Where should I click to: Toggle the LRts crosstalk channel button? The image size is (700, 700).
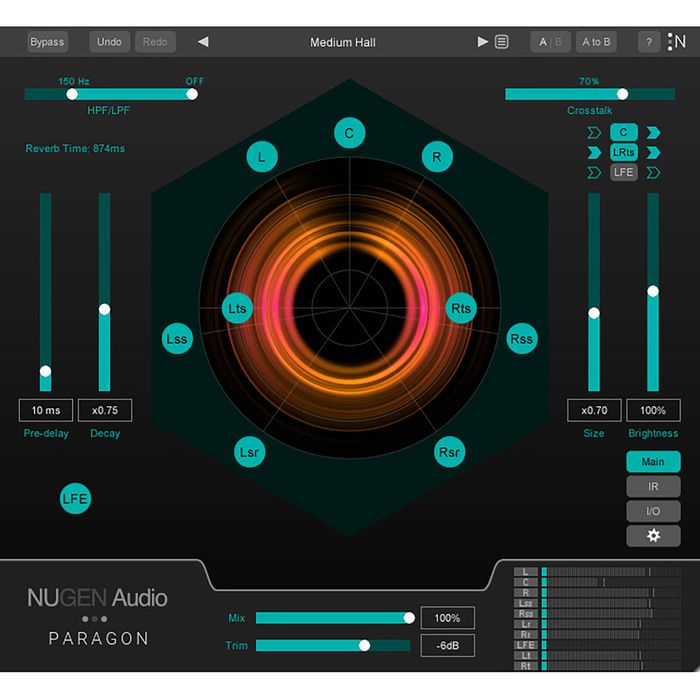(x=624, y=152)
